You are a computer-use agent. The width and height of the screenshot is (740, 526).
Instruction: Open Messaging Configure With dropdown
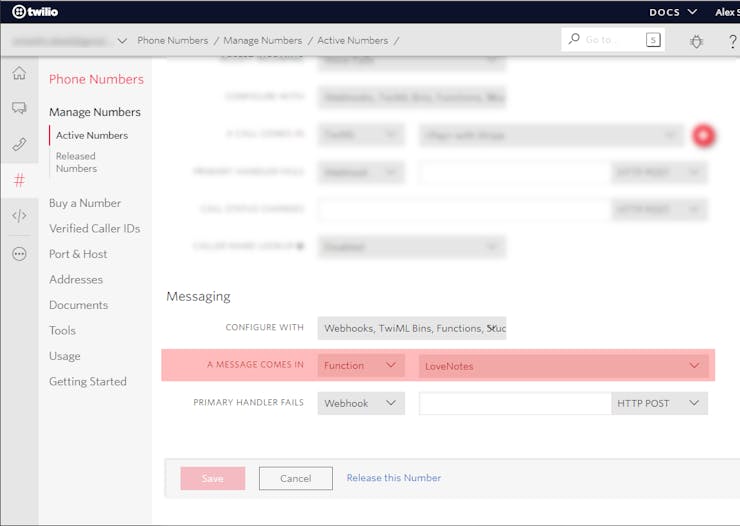[412, 328]
